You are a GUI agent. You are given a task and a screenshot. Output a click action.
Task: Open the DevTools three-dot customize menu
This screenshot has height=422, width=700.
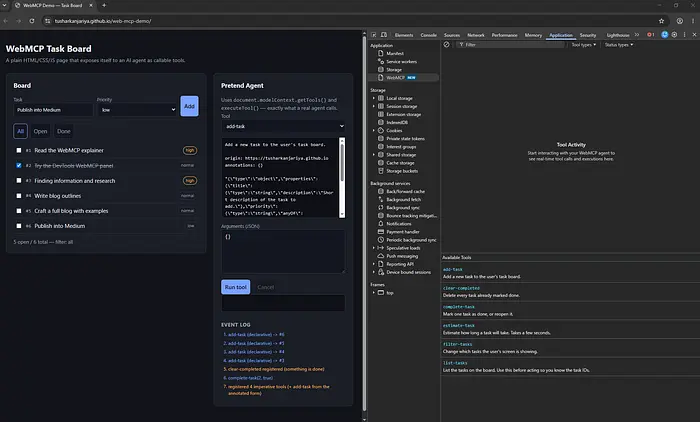click(x=684, y=35)
